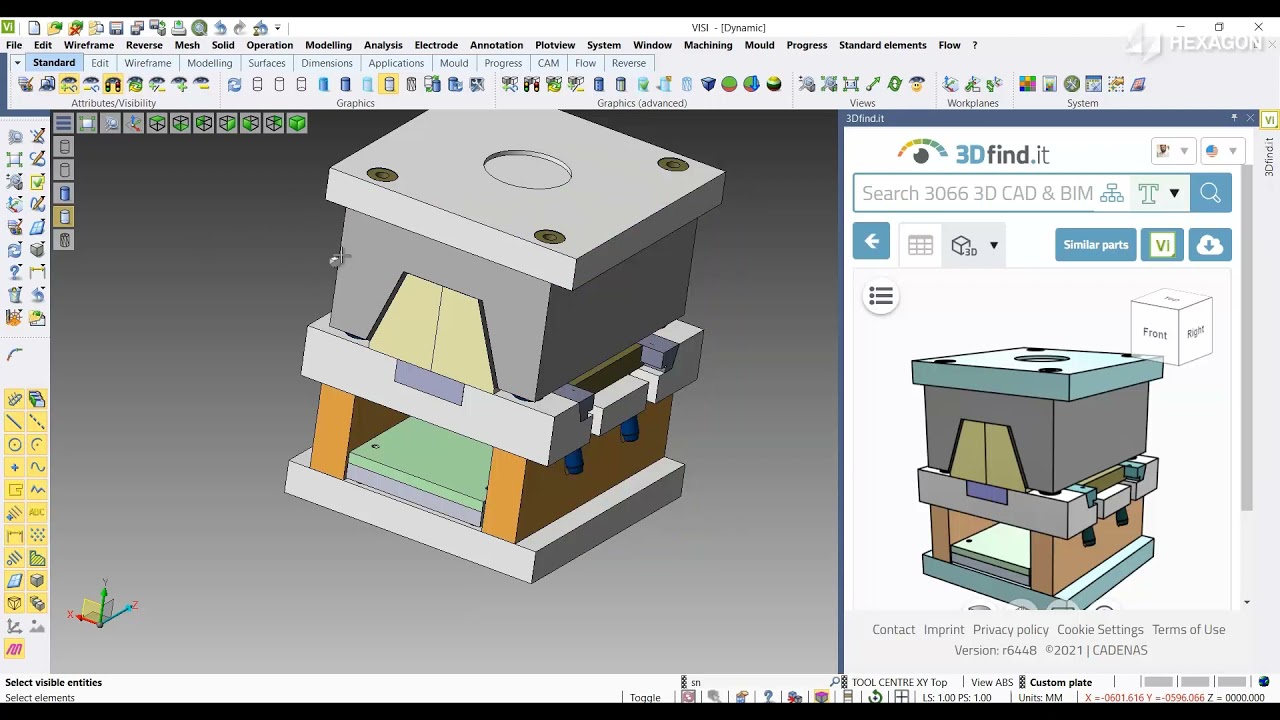Image resolution: width=1280 pixels, height=720 pixels.
Task: Go back with the 3Dfind.it arrow button
Action: point(871,242)
